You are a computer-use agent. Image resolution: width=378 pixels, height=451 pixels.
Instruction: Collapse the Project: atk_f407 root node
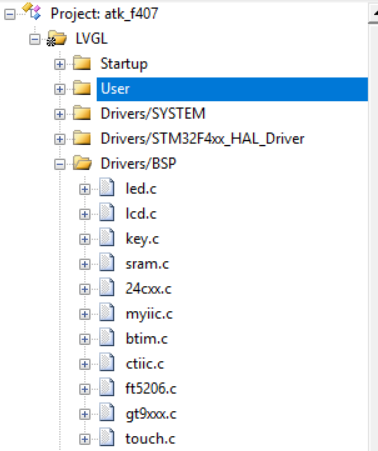tap(10, 14)
